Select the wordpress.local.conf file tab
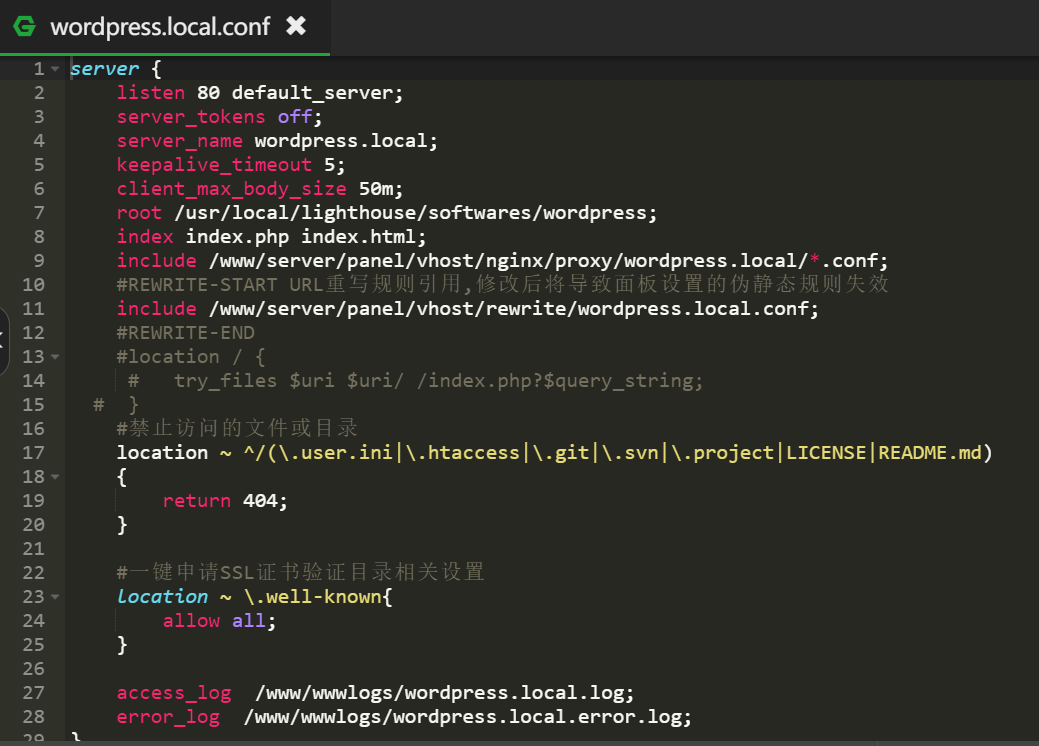 point(165,27)
